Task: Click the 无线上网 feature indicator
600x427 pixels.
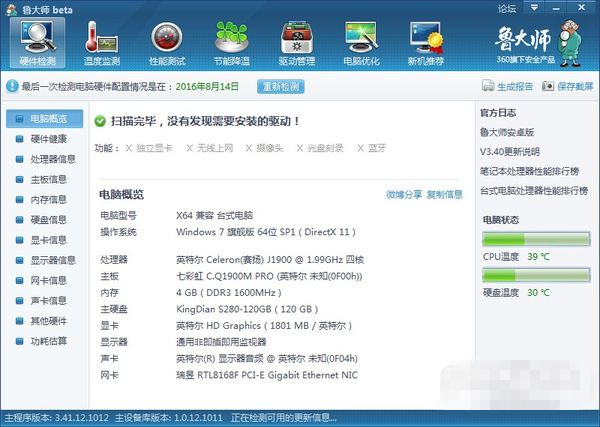Action: pos(210,148)
